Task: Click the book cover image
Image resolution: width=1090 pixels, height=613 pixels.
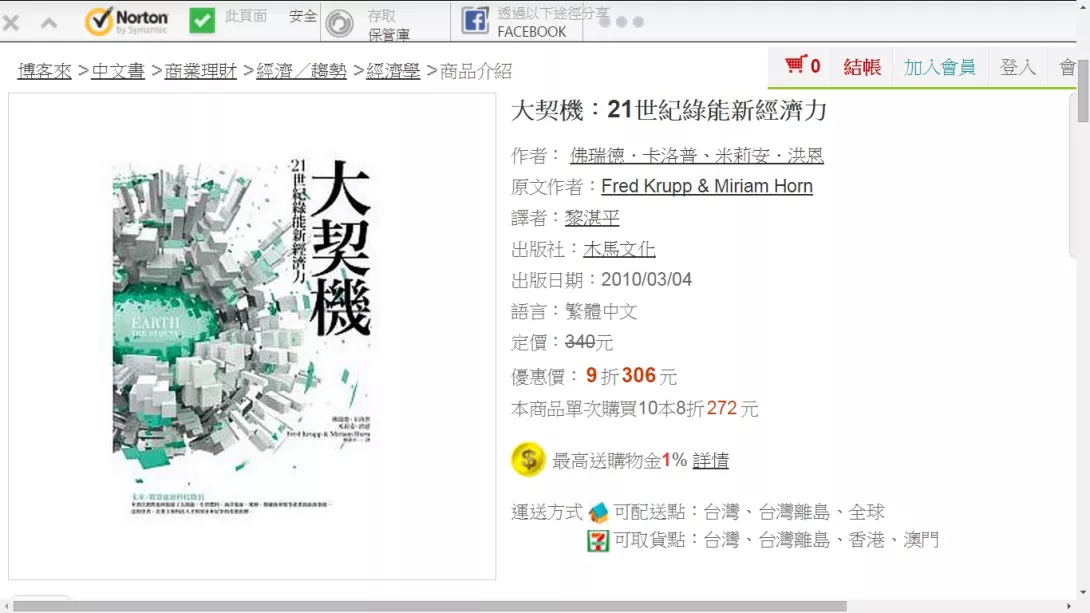Action: (x=243, y=336)
